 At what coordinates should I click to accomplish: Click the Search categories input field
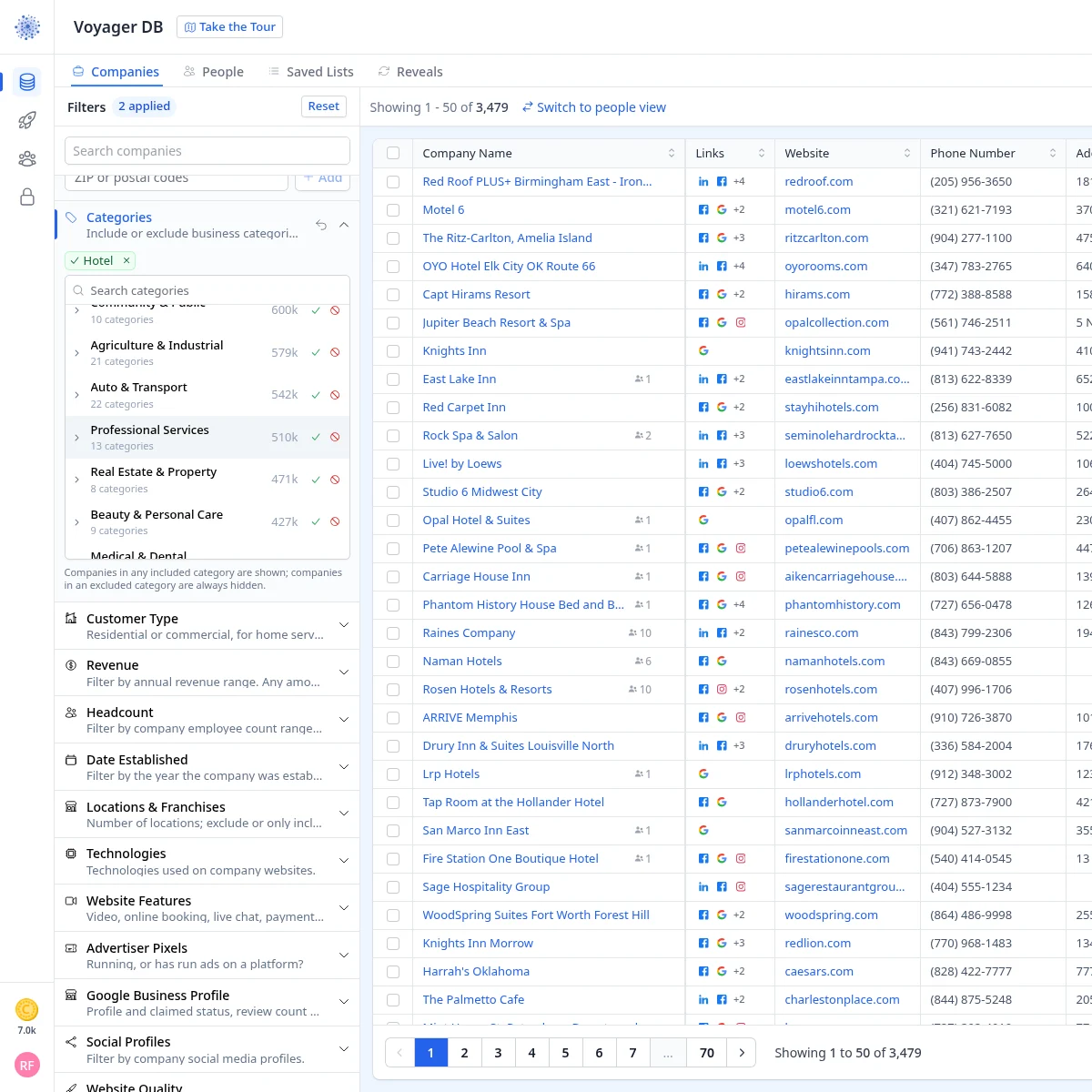pyautogui.click(x=207, y=290)
